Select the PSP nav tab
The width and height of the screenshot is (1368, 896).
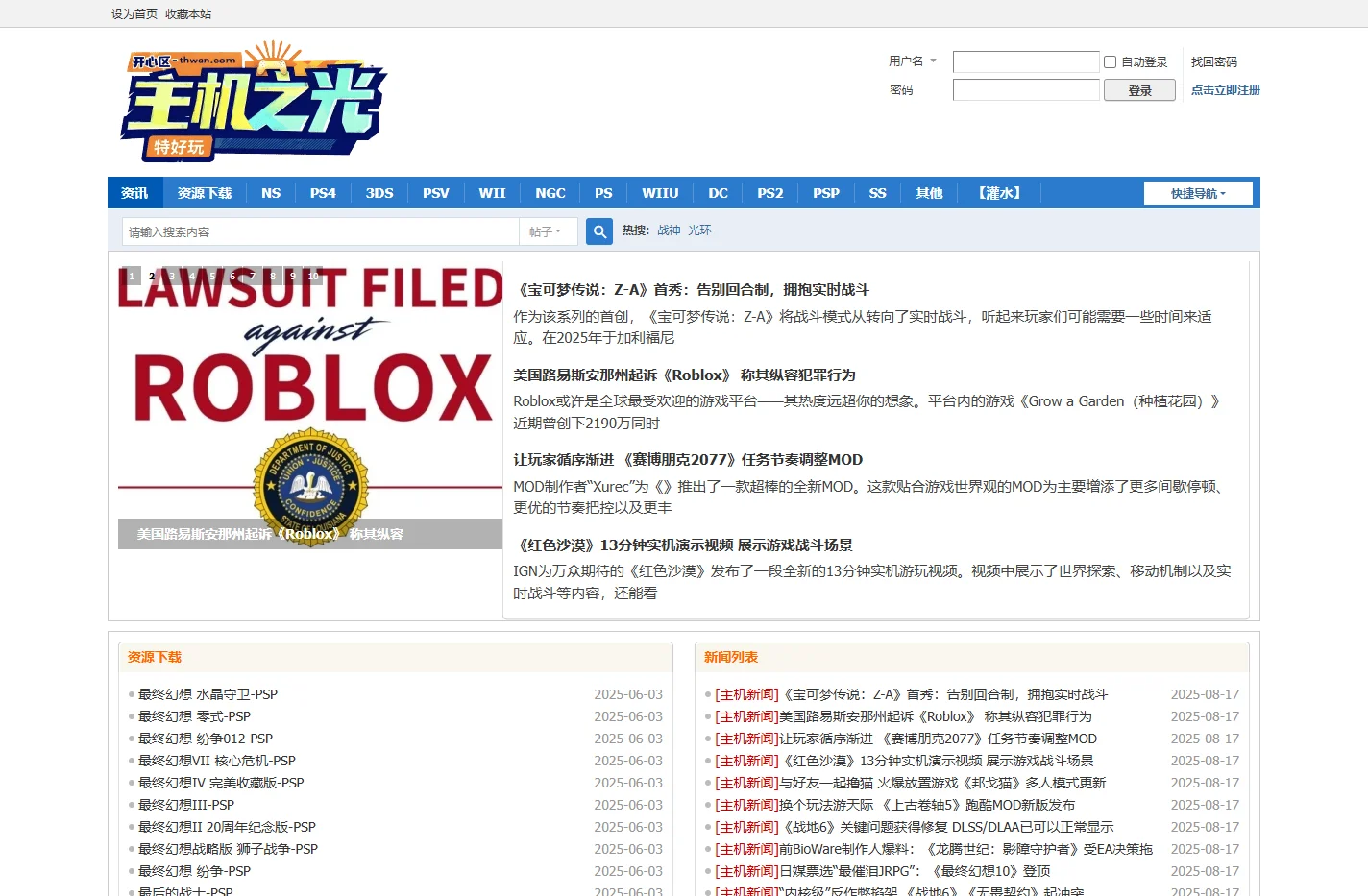click(826, 193)
